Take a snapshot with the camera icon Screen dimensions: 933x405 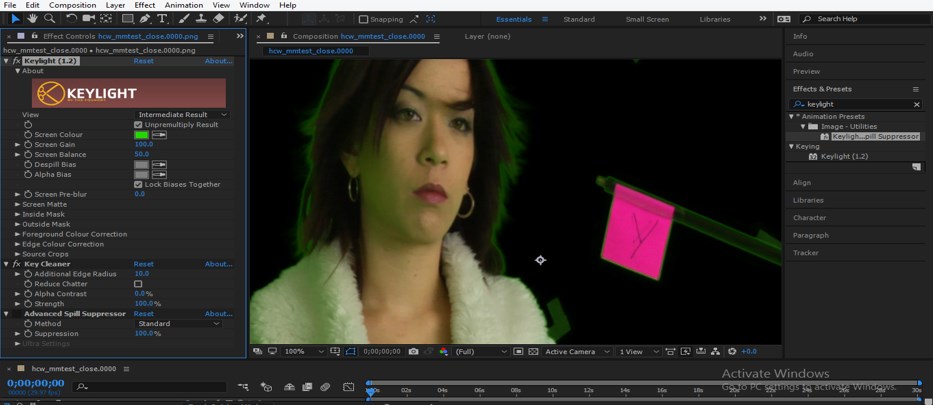414,351
